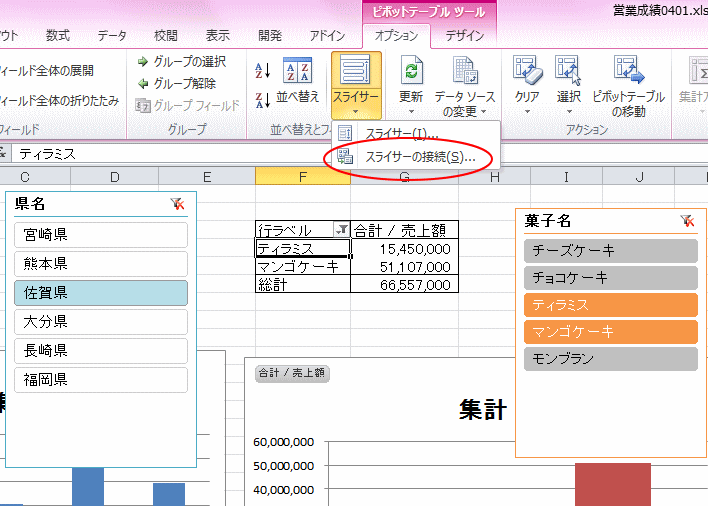This screenshot has width=708, height=506.
Task: Click the Clear (クリア) icon
Action: tap(527, 72)
